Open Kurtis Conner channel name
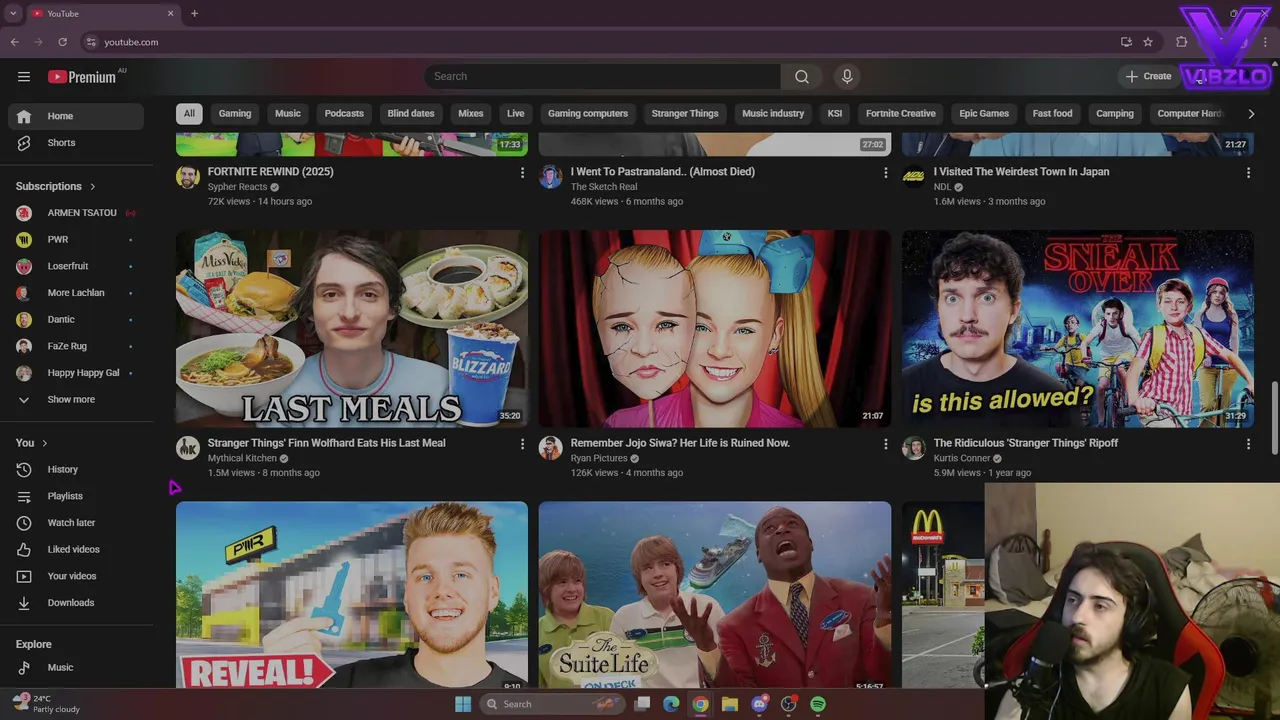 (962, 458)
